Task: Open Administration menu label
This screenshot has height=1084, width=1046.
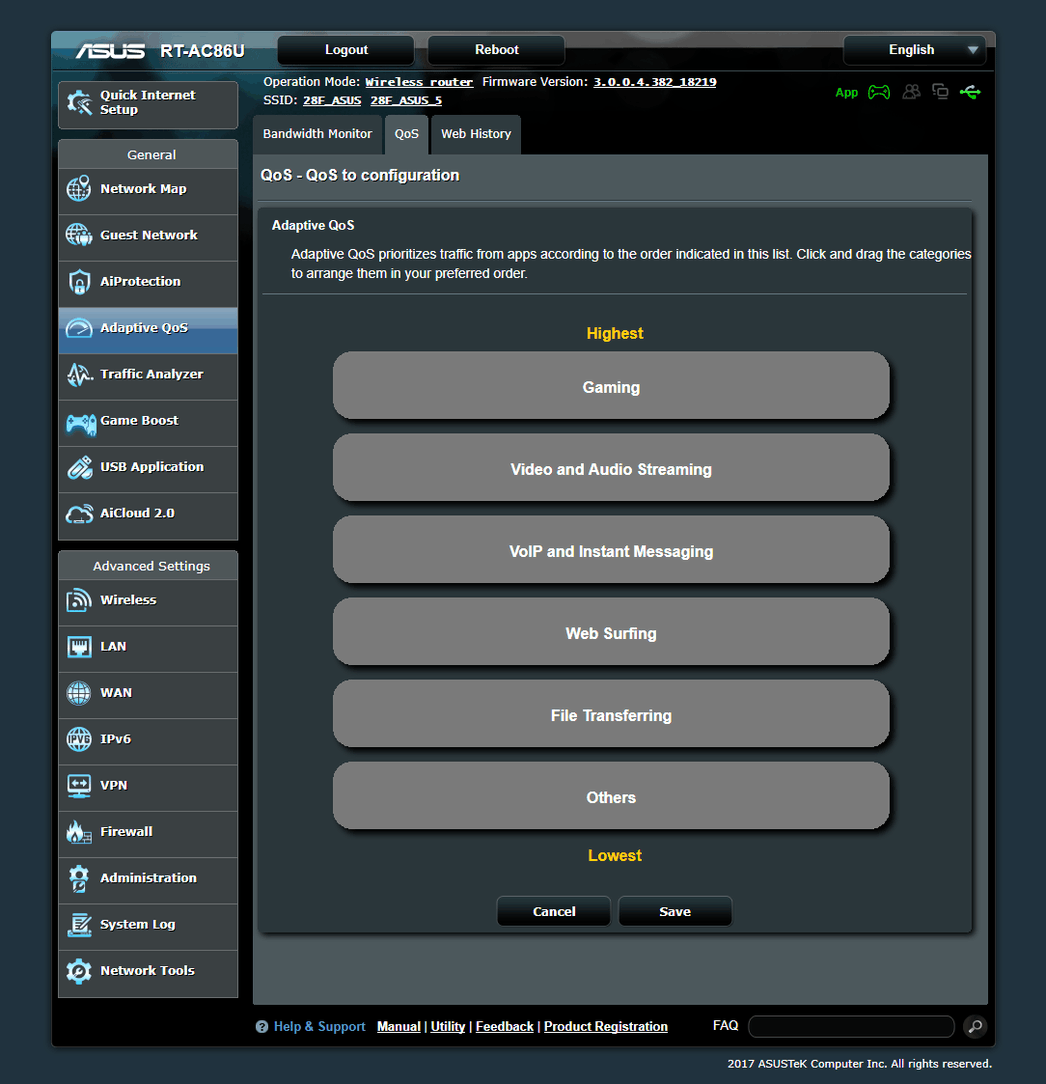Action: [148, 878]
